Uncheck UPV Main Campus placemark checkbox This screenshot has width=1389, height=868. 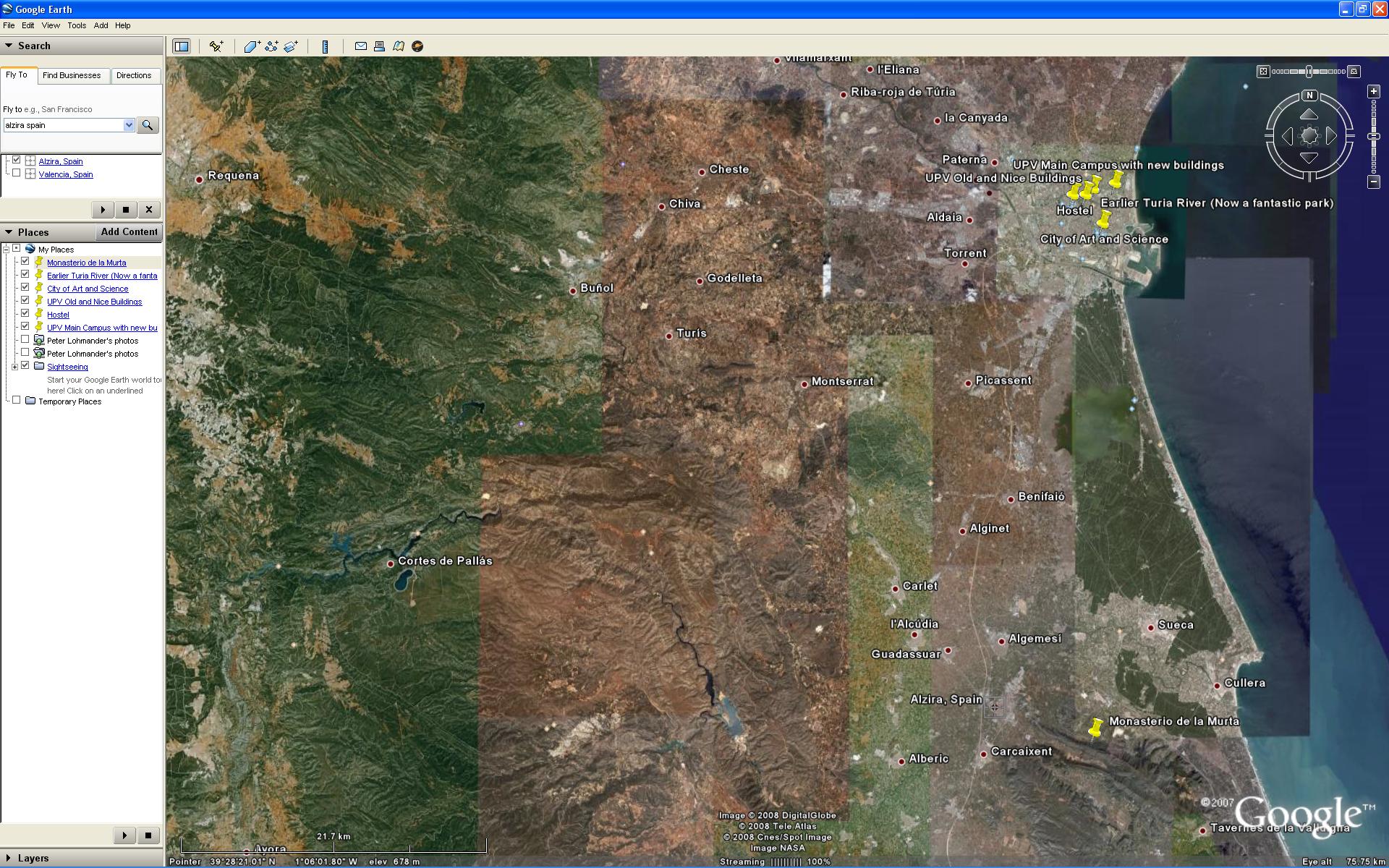[25, 327]
